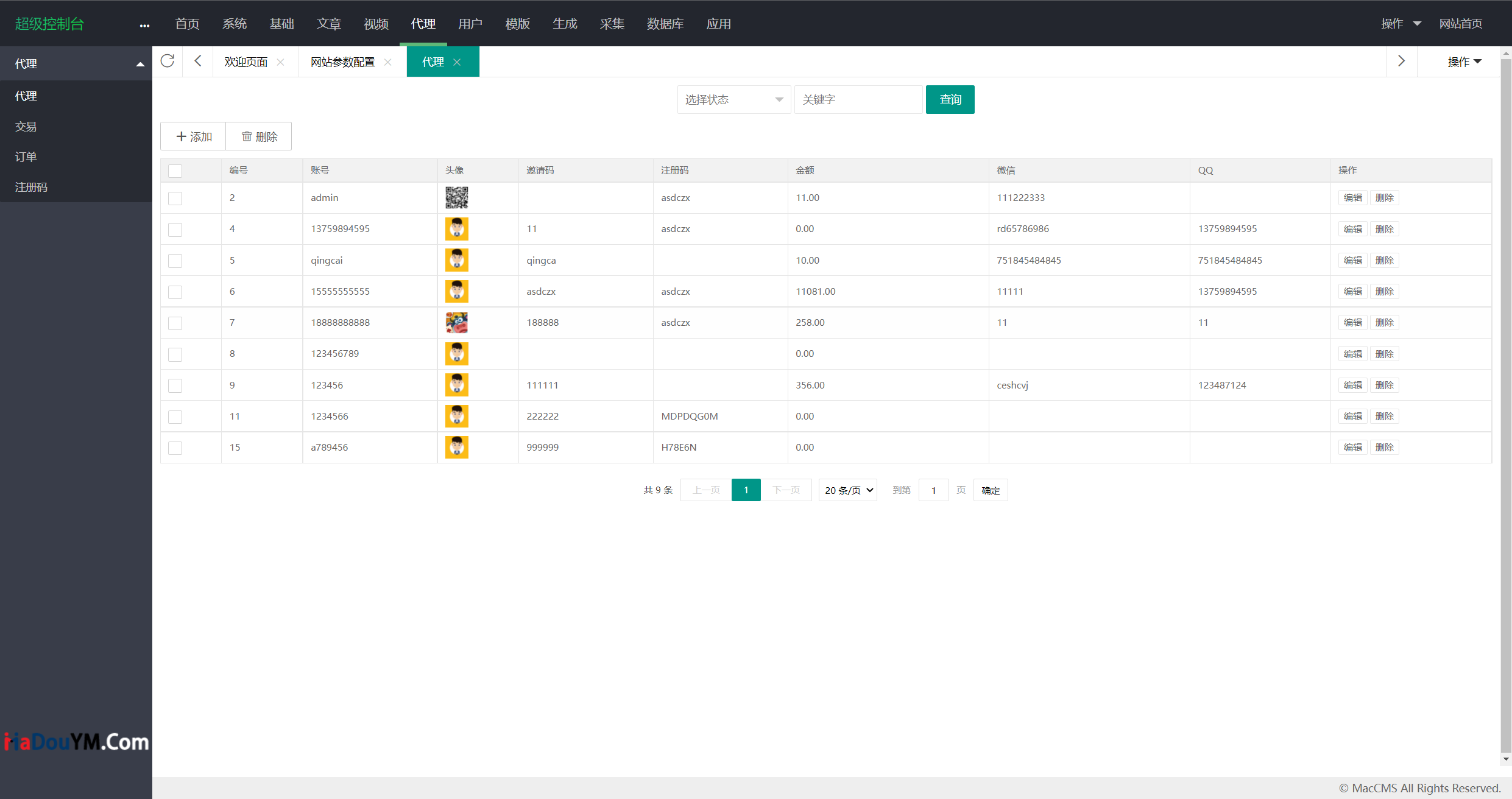Check the row checkbox for admin
Viewport: 1512px width, 799px height.
(175, 198)
